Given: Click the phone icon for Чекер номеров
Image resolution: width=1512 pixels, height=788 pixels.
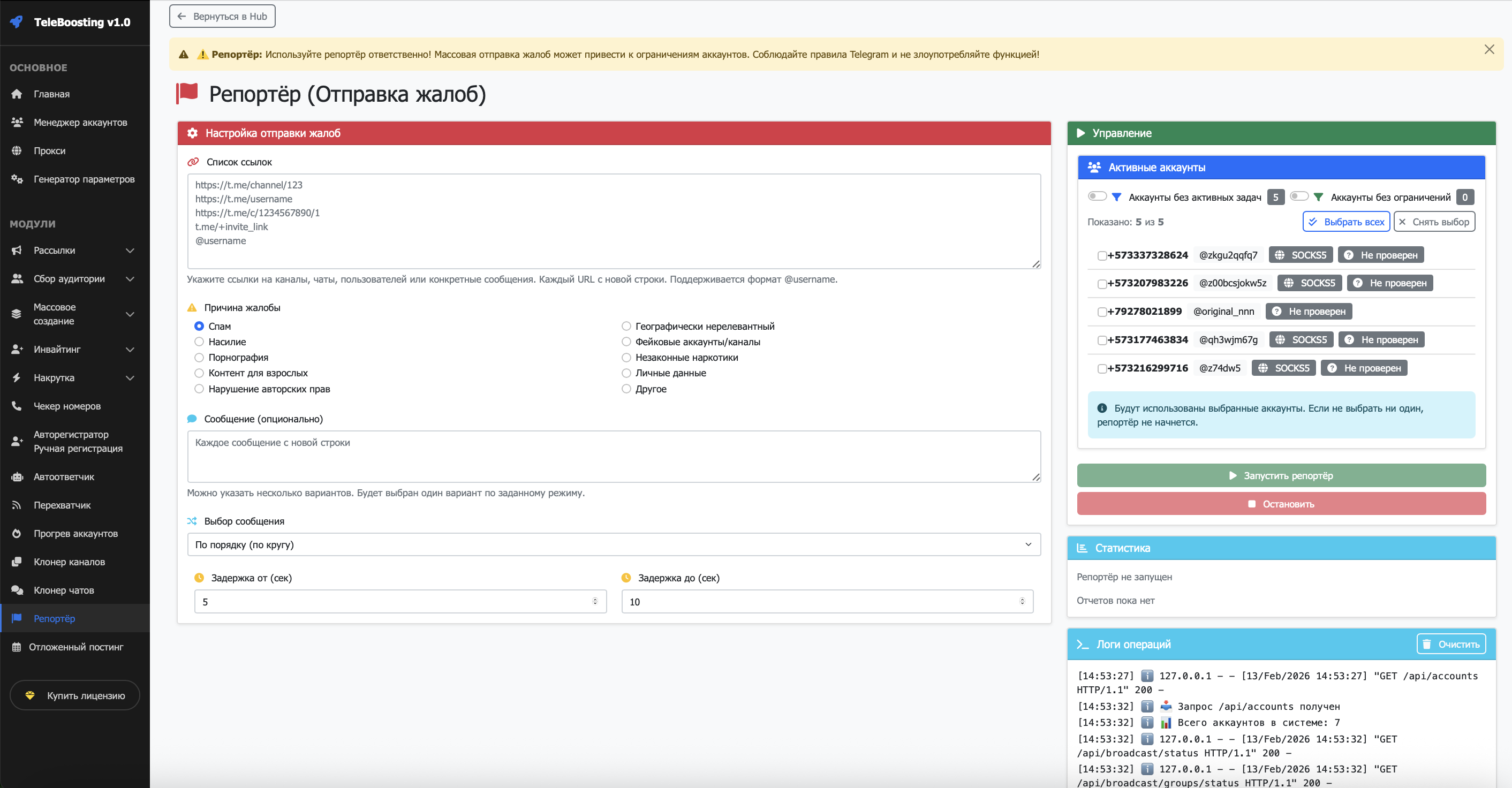Looking at the screenshot, I should tap(17, 406).
